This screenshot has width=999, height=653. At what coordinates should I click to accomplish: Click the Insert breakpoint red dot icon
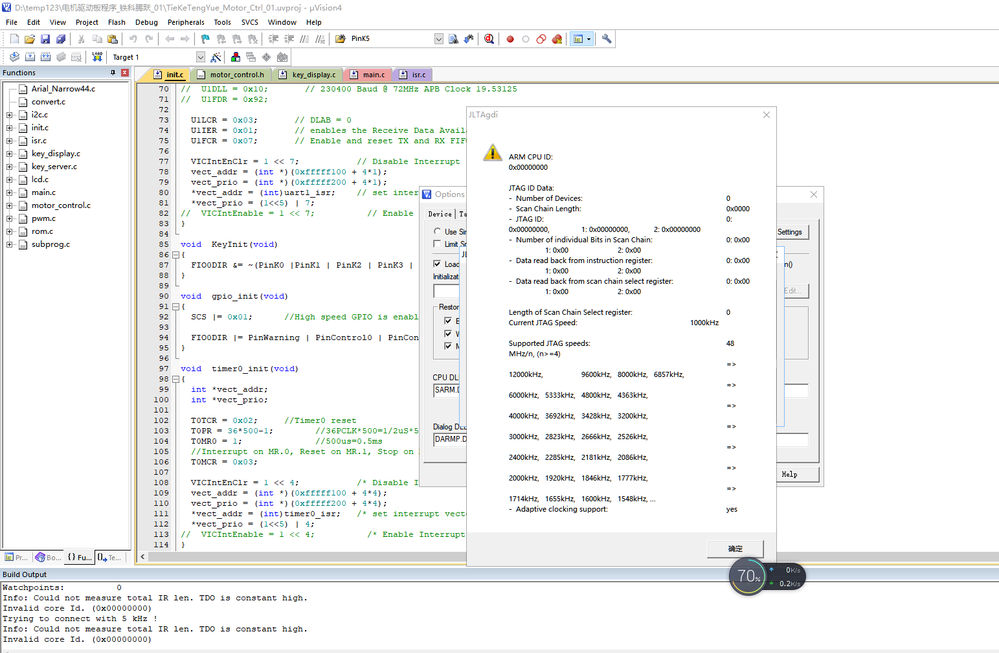(x=509, y=39)
